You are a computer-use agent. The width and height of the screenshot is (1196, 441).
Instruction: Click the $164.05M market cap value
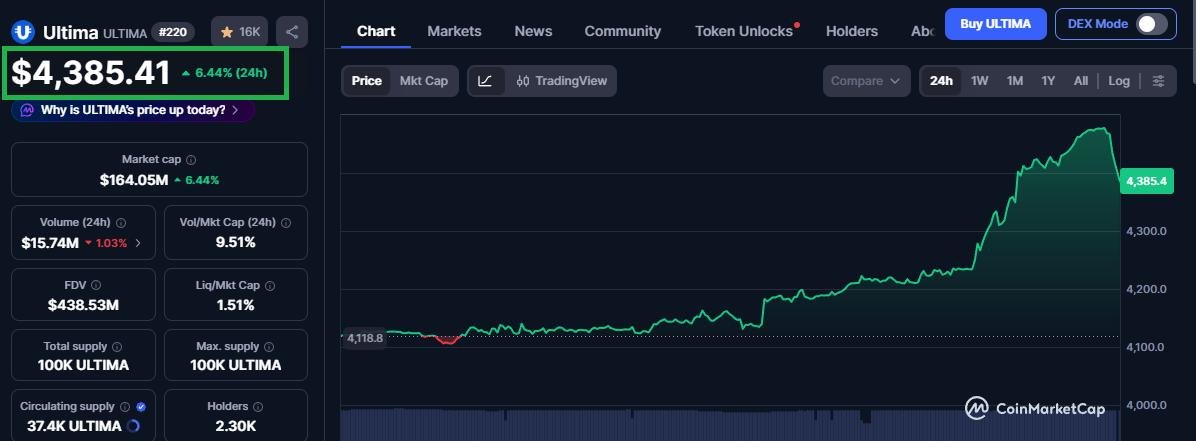[x=133, y=180]
